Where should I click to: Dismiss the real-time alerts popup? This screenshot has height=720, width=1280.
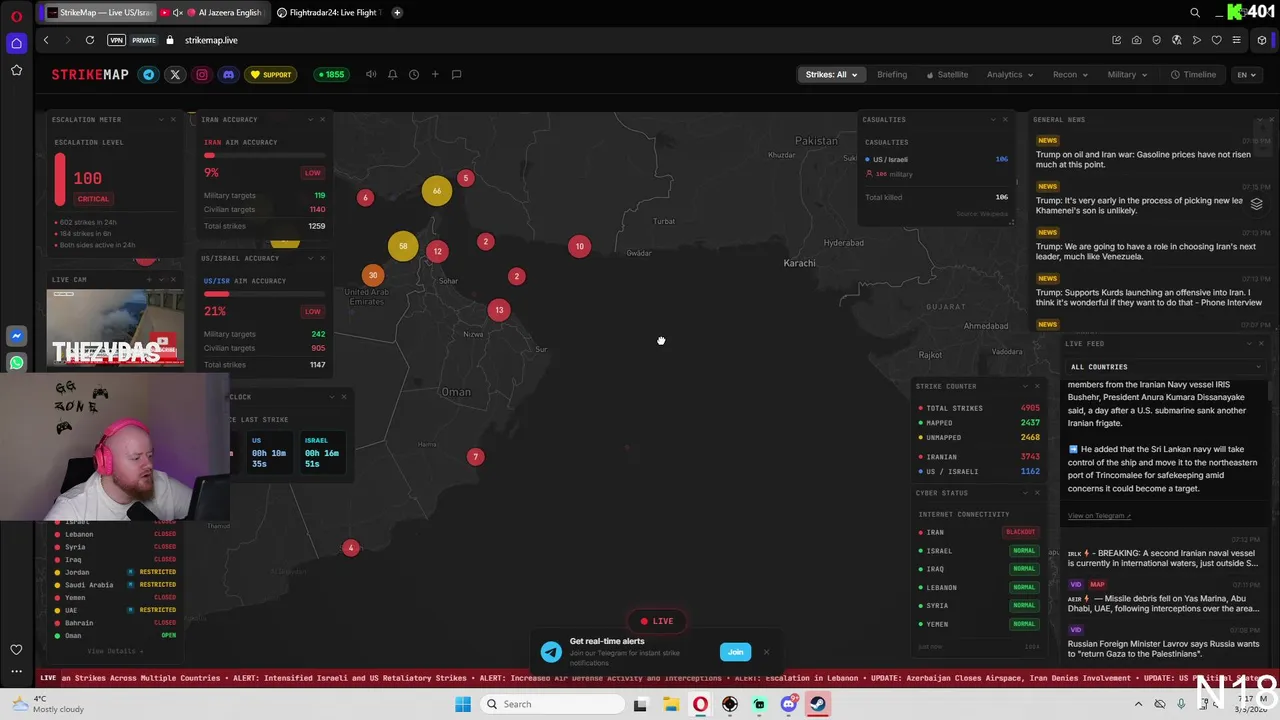766,652
